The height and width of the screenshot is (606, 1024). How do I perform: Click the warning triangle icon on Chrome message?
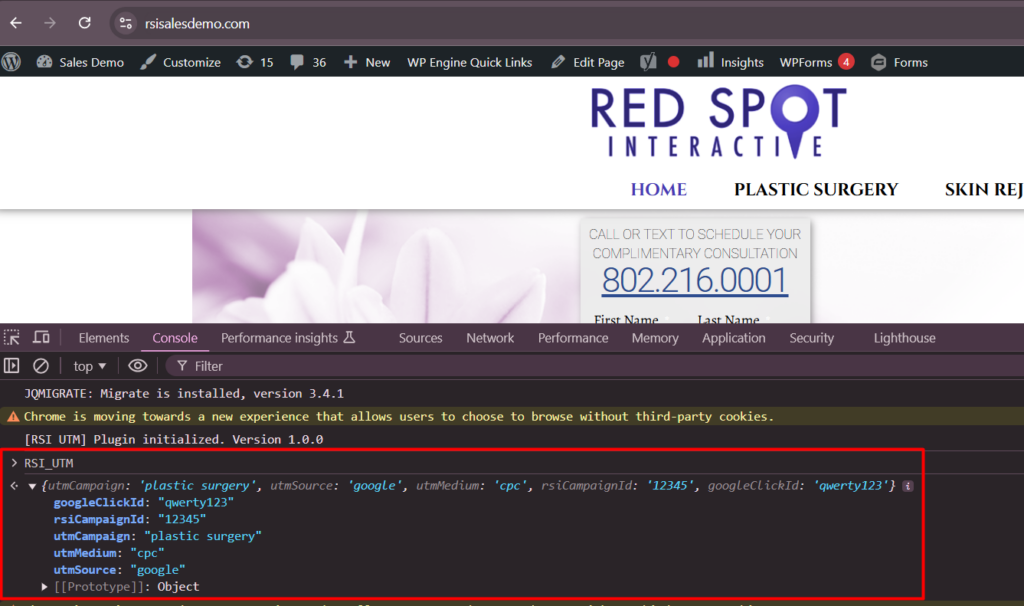(x=13, y=417)
